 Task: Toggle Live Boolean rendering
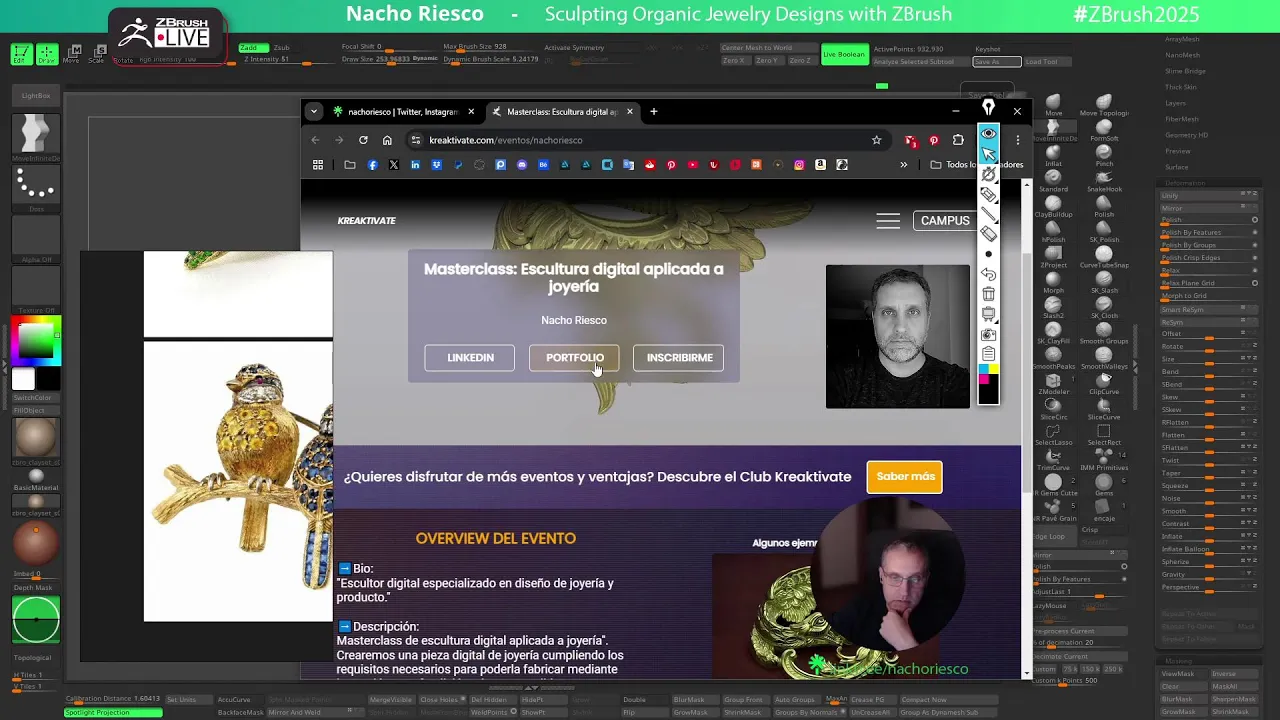tap(844, 54)
